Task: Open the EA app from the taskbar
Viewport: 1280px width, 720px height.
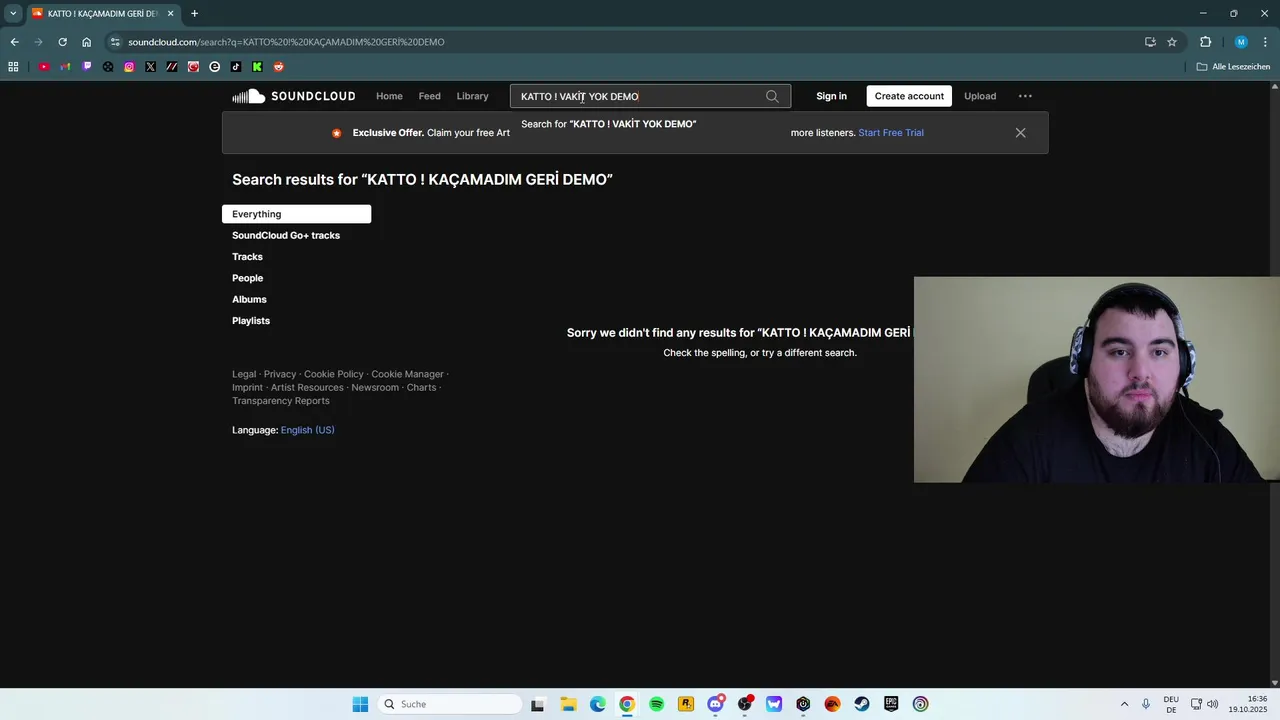Action: (x=832, y=704)
